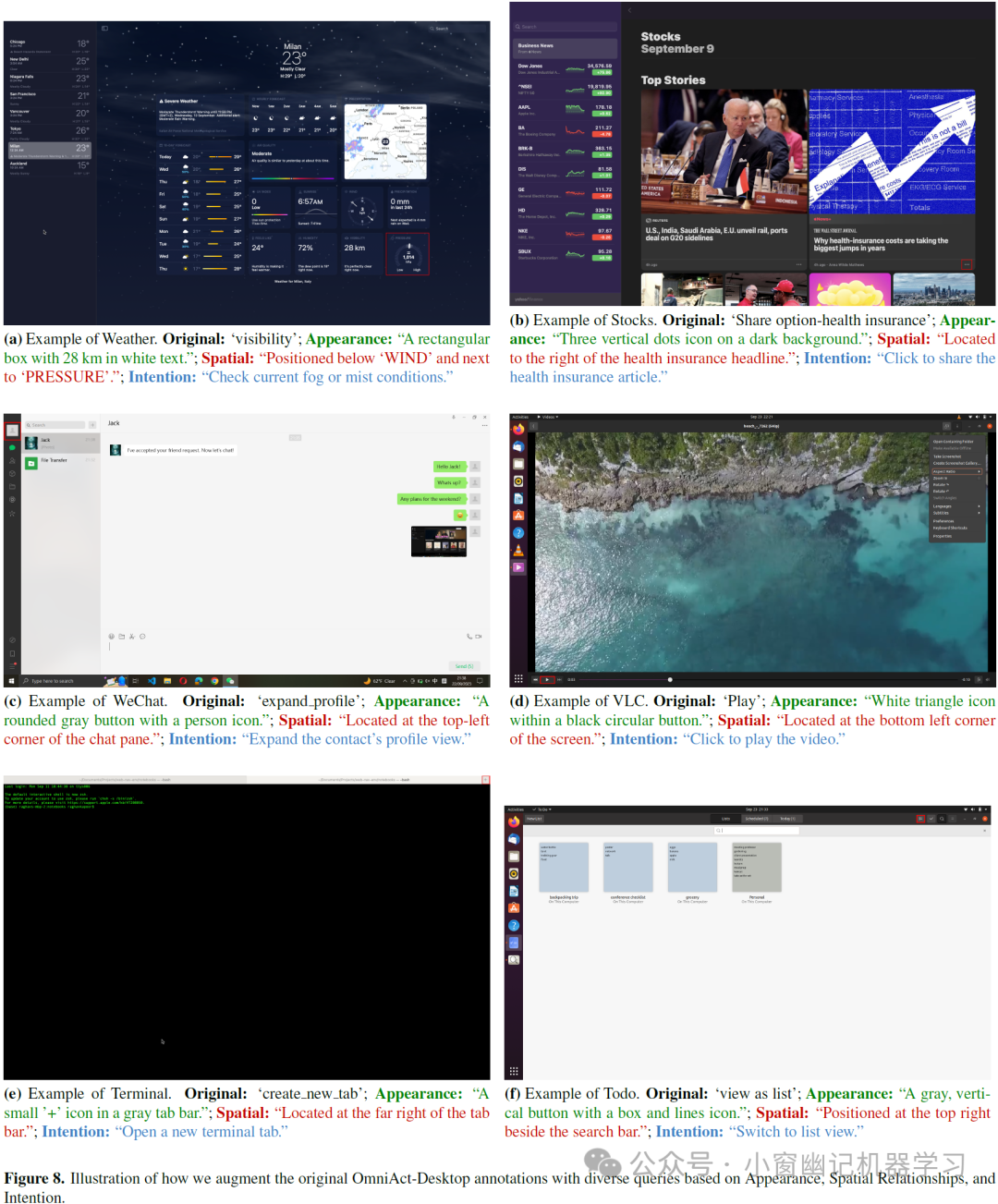Expand the Subtitles submenu
This screenshot has height=1204, width=998.
pyautogui.click(x=956, y=513)
